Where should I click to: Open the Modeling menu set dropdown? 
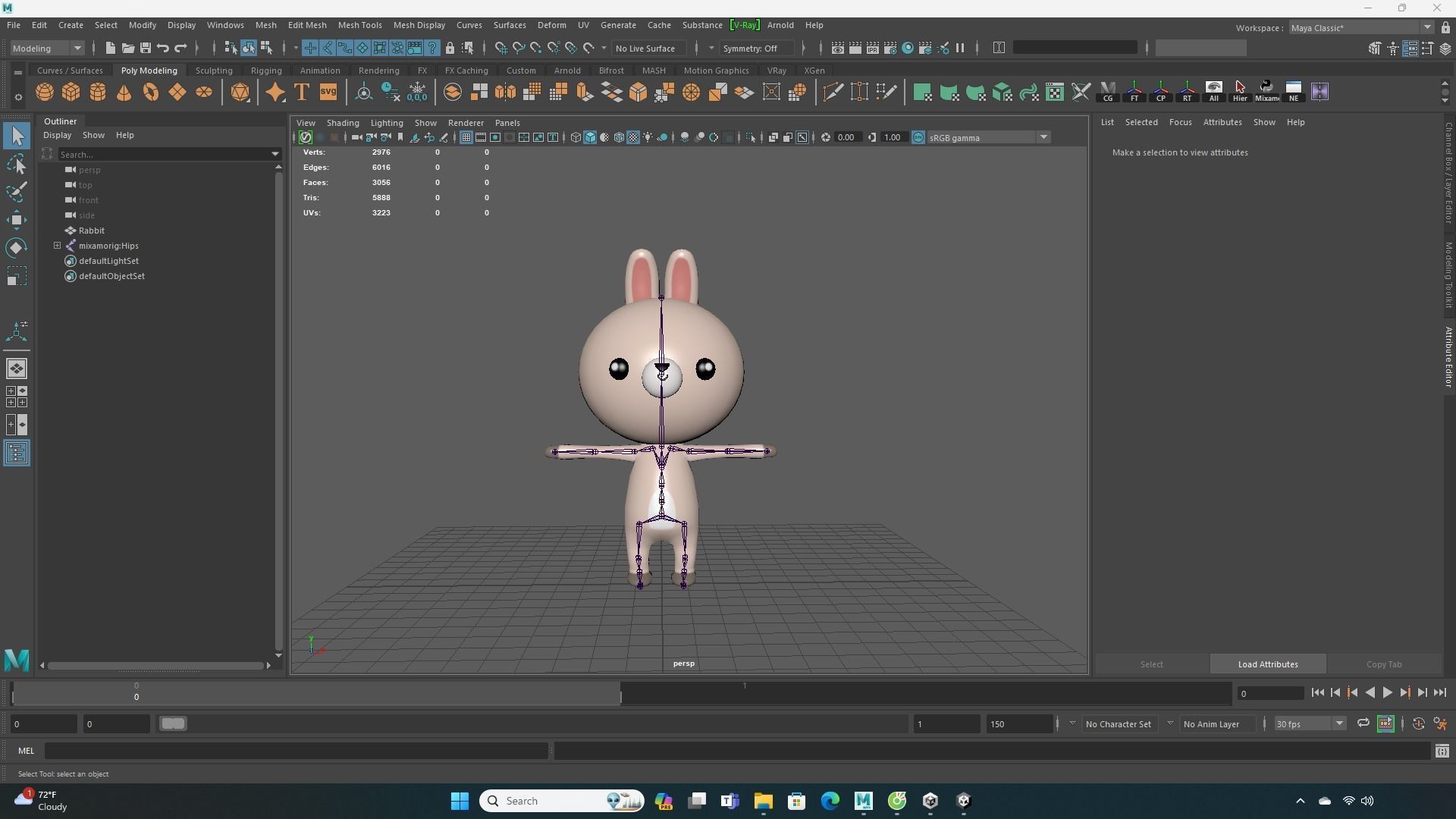coord(47,48)
